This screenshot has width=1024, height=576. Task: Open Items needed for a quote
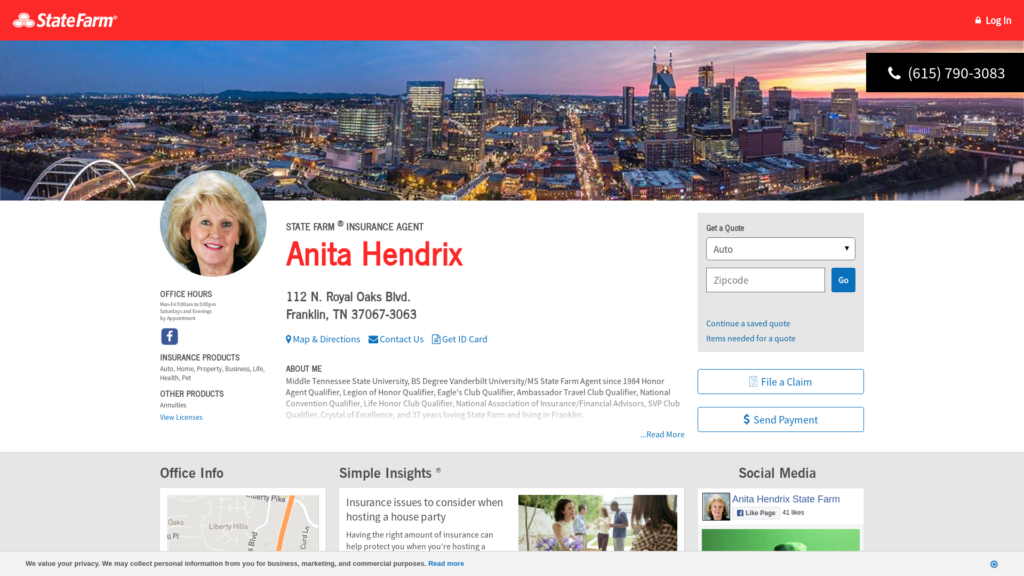(750, 339)
